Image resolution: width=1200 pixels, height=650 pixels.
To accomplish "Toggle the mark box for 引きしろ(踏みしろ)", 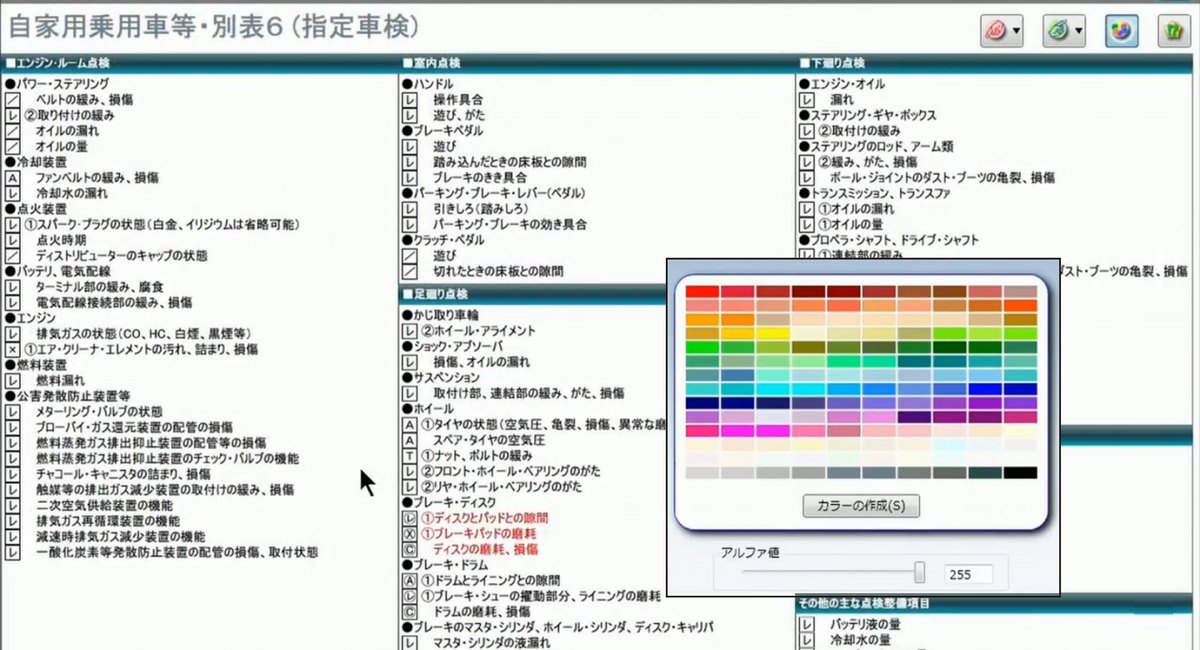I will [409, 209].
